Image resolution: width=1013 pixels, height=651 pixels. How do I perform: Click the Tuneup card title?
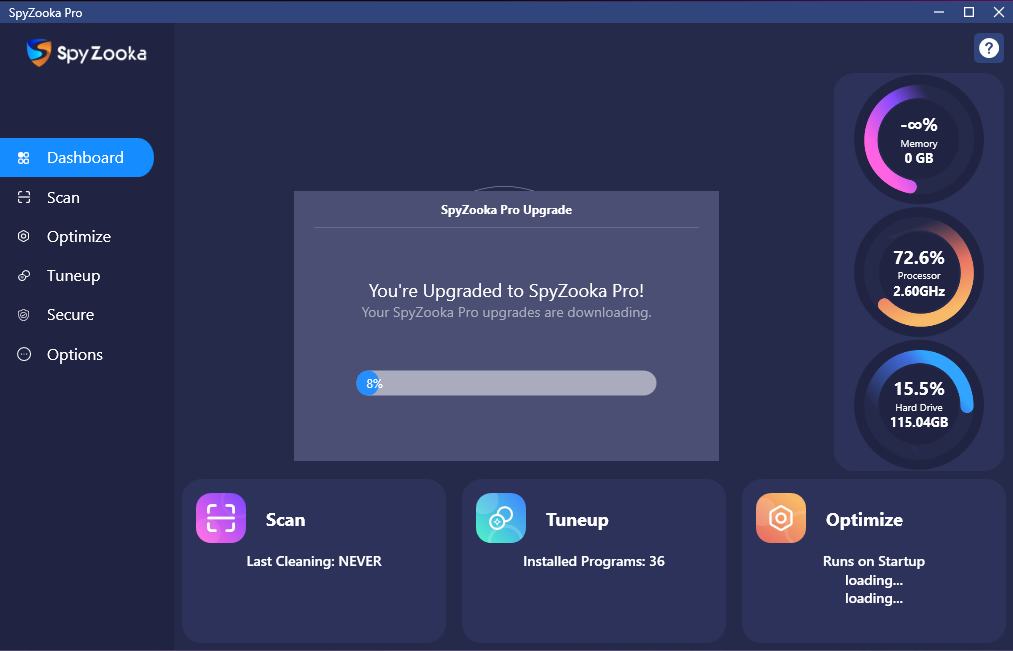tap(577, 520)
